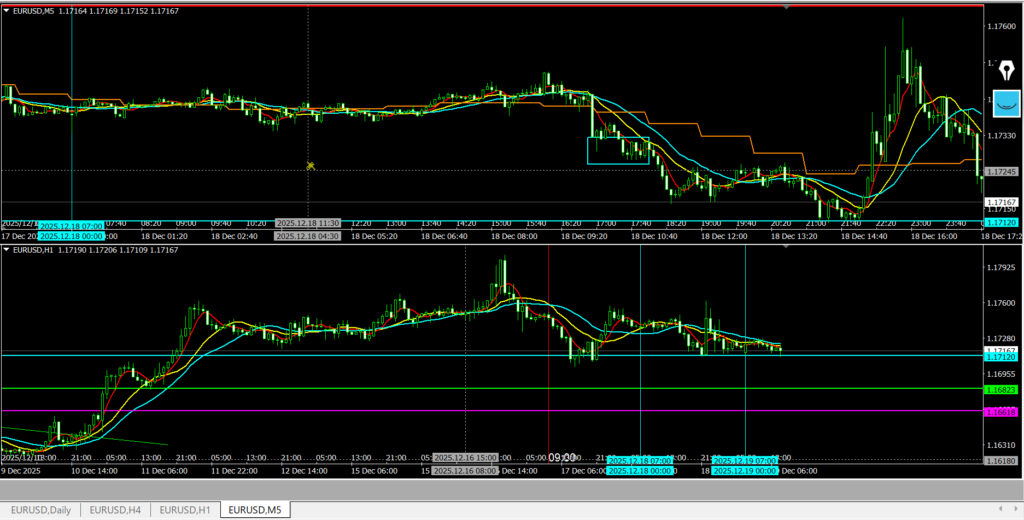Click the 2025.12.18 11:30 time label
The image size is (1024, 520).
pos(308,223)
